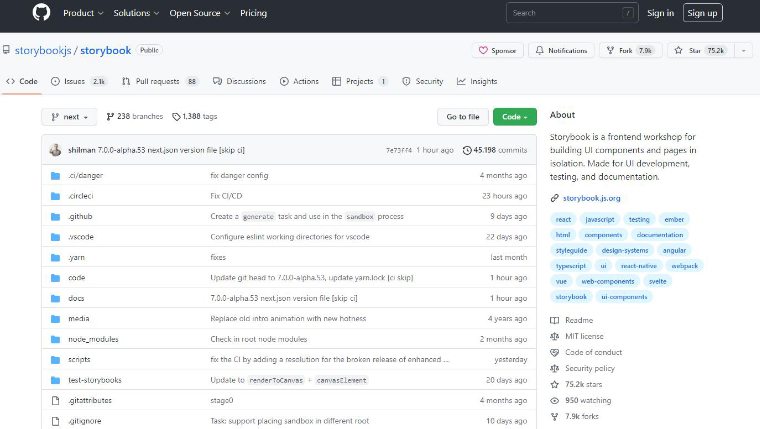
Task: Click the Sign in link
Action: tap(660, 13)
